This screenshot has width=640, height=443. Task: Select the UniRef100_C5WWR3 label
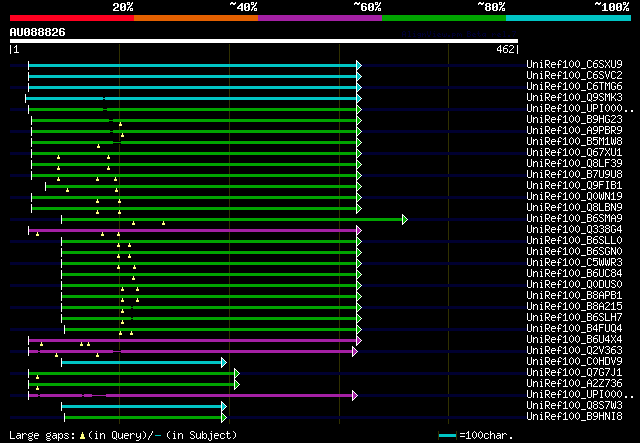pos(574,263)
